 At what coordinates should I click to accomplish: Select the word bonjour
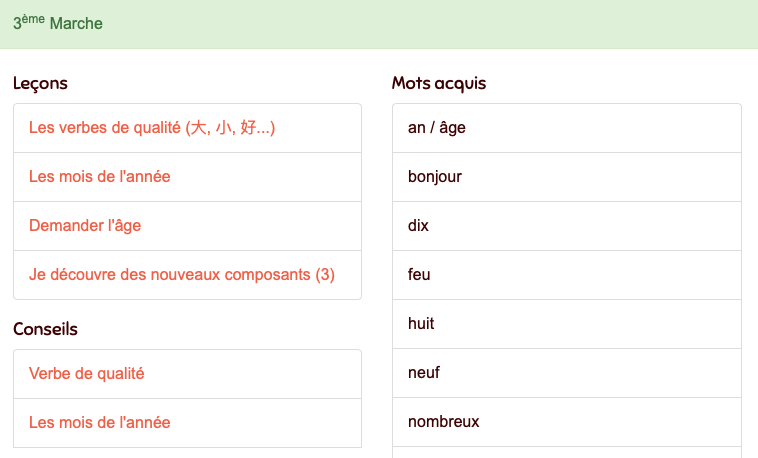(435, 177)
